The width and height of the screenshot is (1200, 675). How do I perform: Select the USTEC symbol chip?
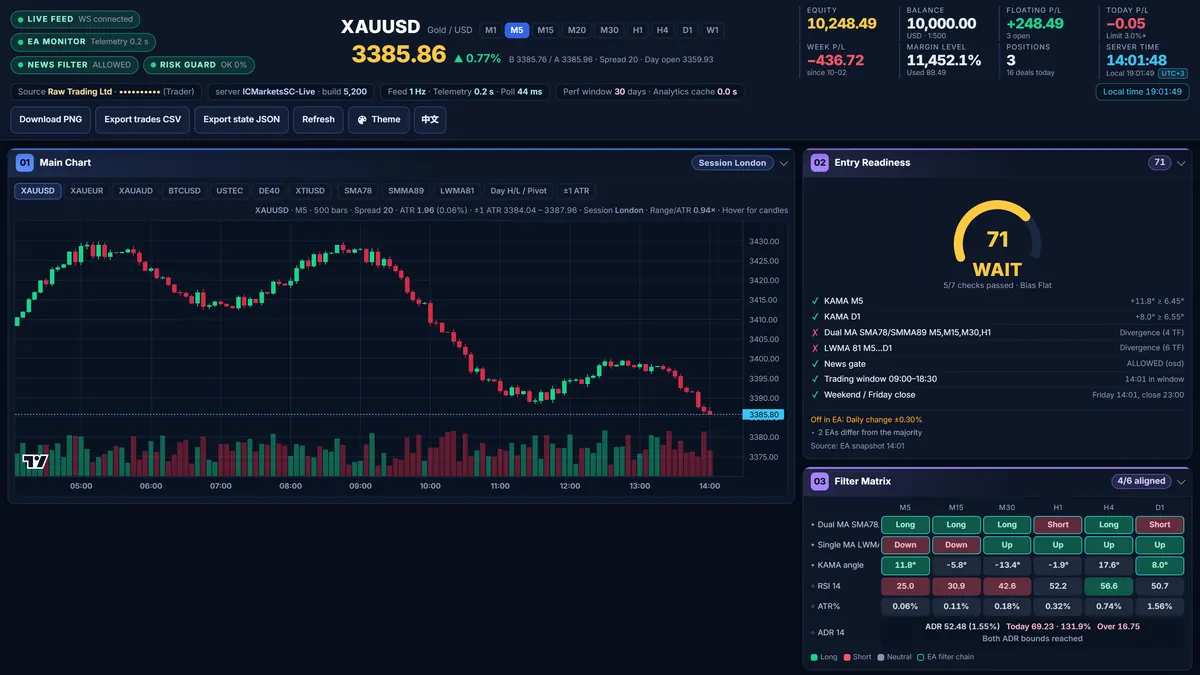[x=230, y=190]
